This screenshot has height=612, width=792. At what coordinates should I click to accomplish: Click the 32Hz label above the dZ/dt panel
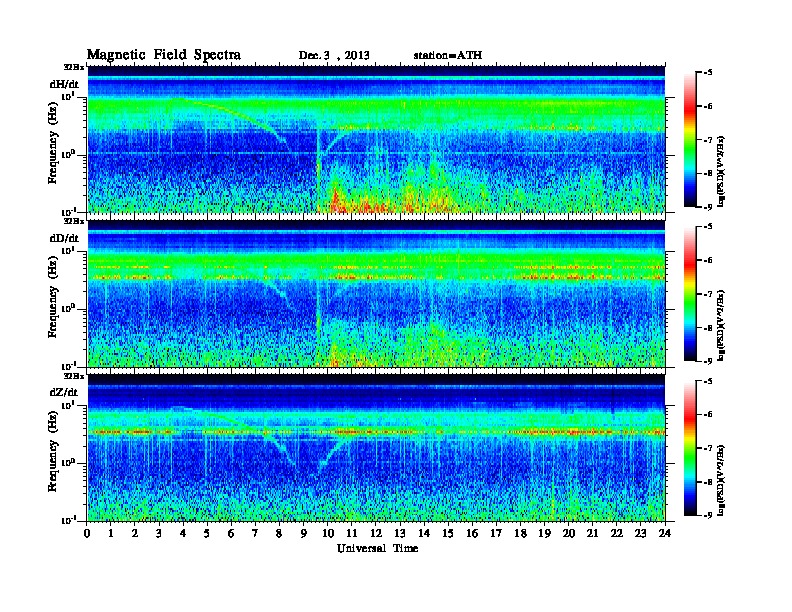[74, 376]
